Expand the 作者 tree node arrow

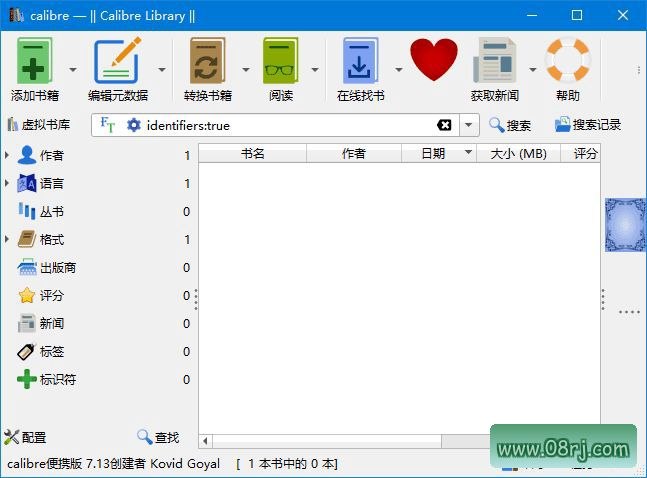7,155
